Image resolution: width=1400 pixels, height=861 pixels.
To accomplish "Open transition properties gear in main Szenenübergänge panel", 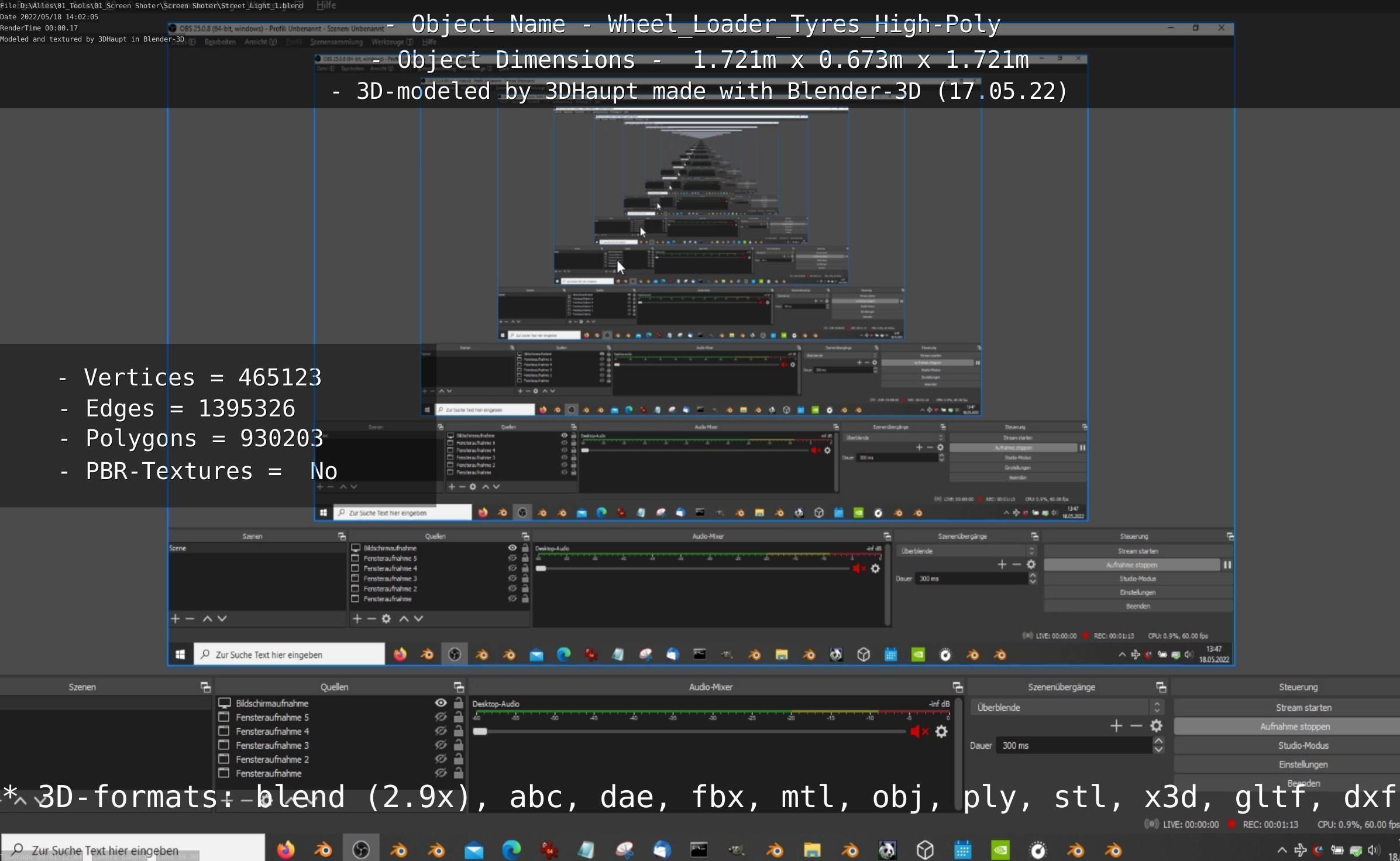I will pyautogui.click(x=1156, y=726).
